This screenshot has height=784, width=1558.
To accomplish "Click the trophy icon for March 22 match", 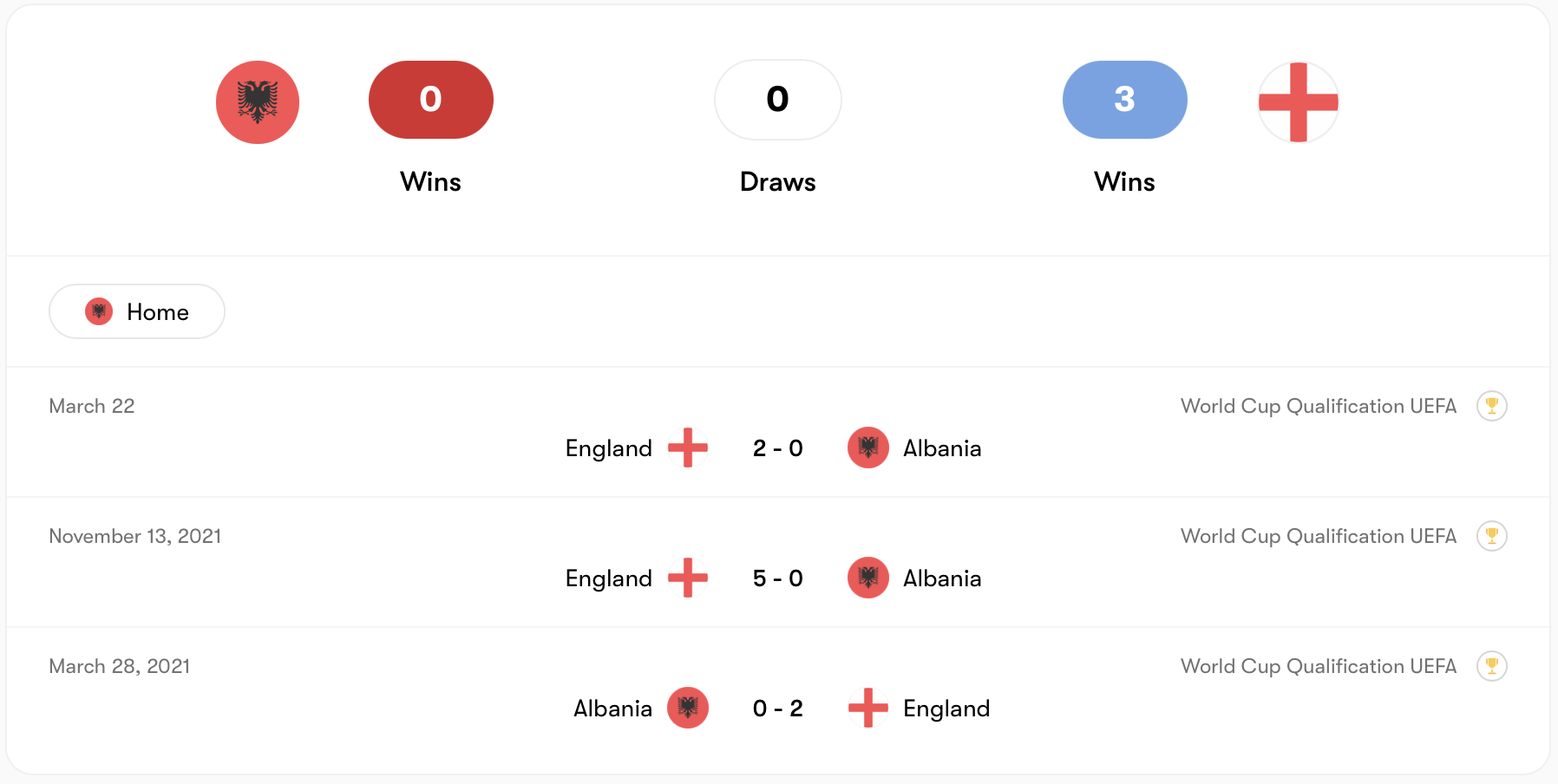I will [1491, 406].
